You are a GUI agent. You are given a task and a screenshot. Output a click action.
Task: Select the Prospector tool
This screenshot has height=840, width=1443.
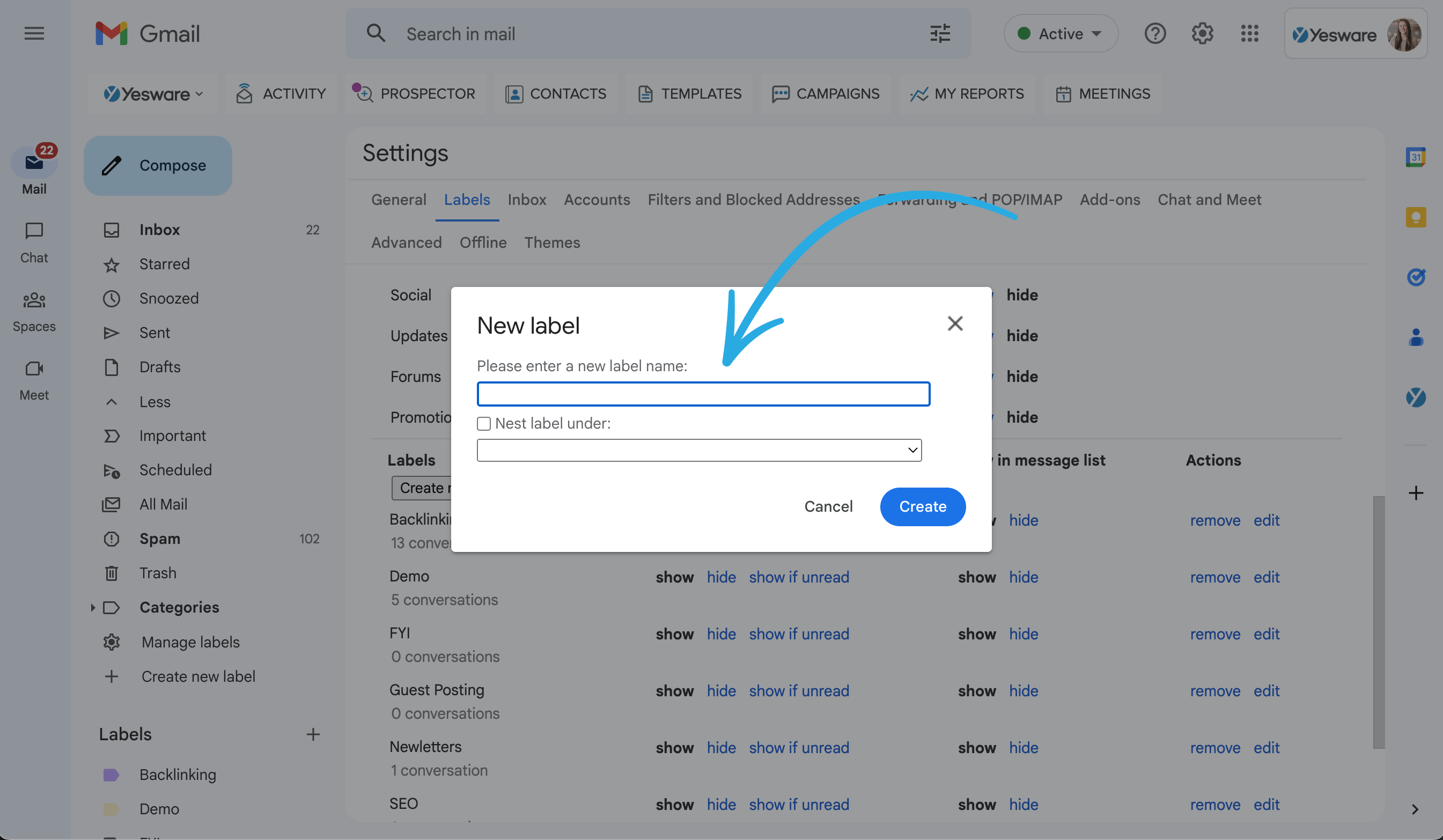[x=415, y=93]
